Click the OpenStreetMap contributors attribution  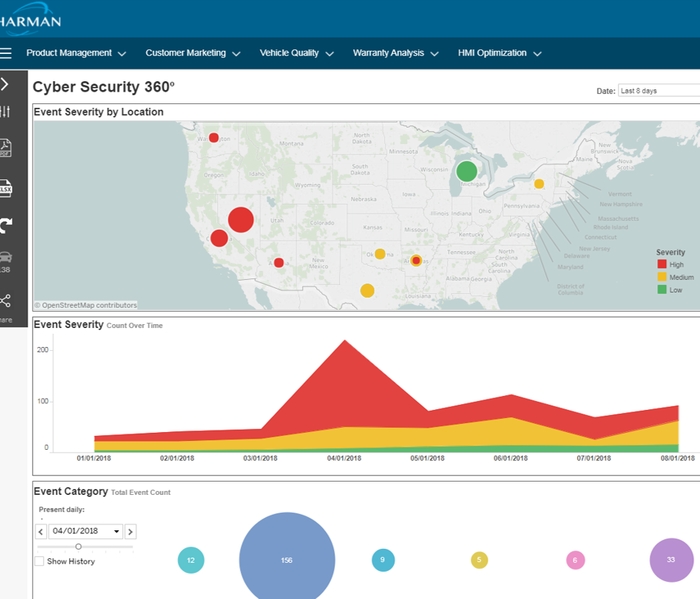click(x=86, y=305)
